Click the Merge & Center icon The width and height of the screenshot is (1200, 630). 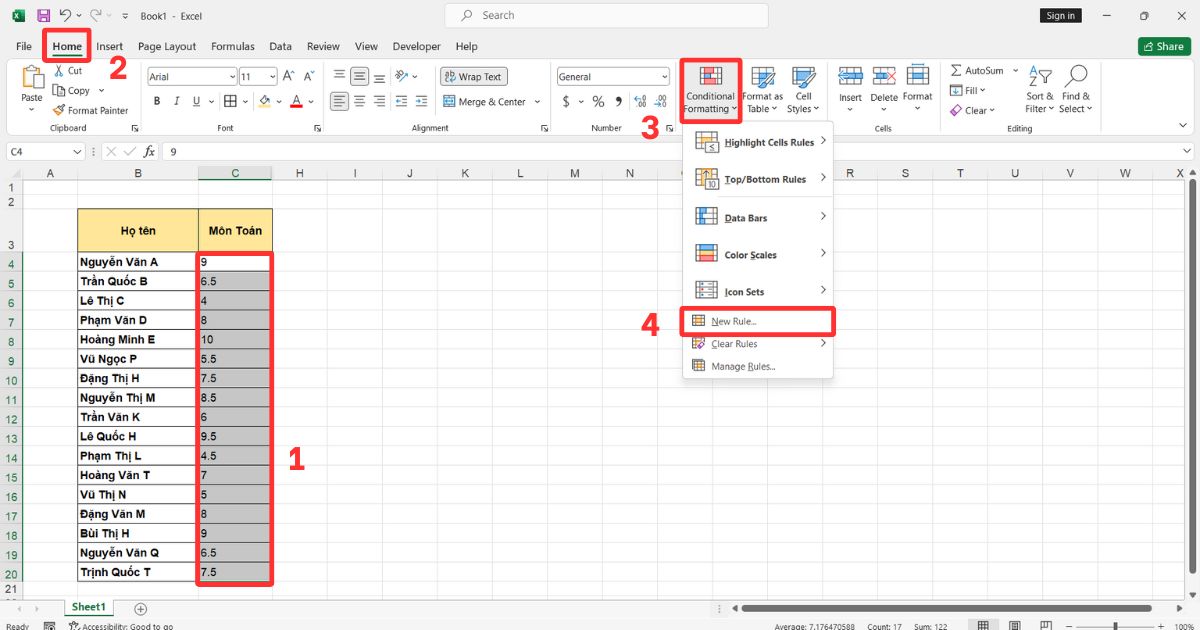pos(449,102)
